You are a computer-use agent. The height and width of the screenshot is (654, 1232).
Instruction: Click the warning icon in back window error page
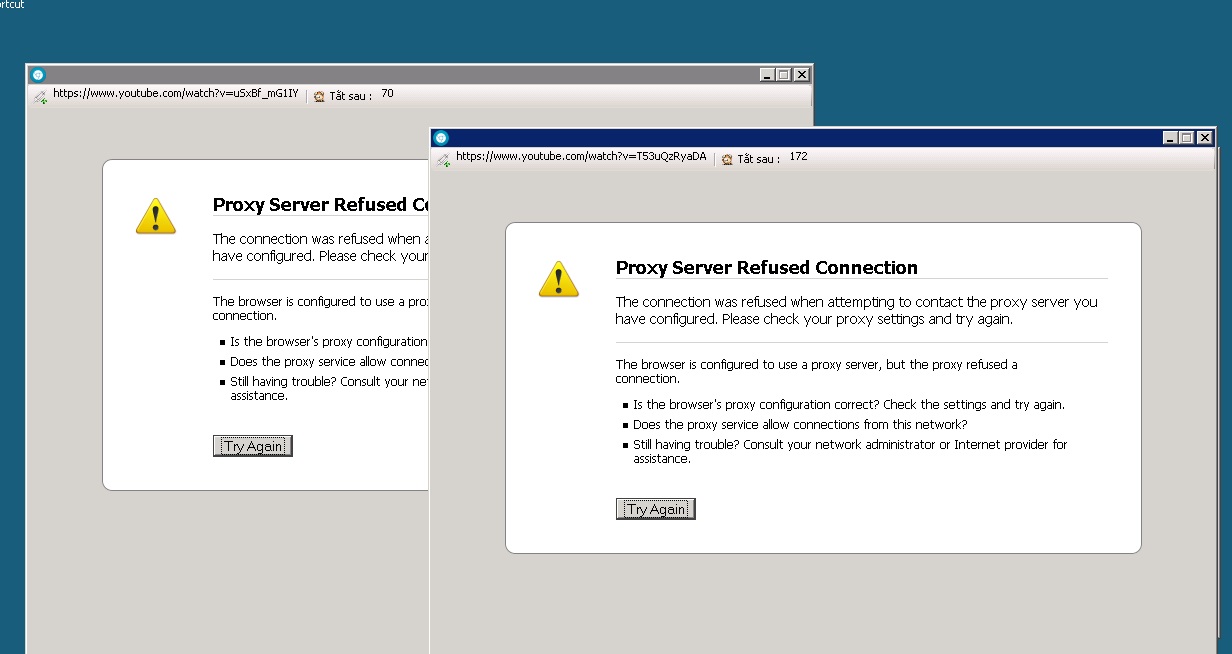click(x=156, y=216)
